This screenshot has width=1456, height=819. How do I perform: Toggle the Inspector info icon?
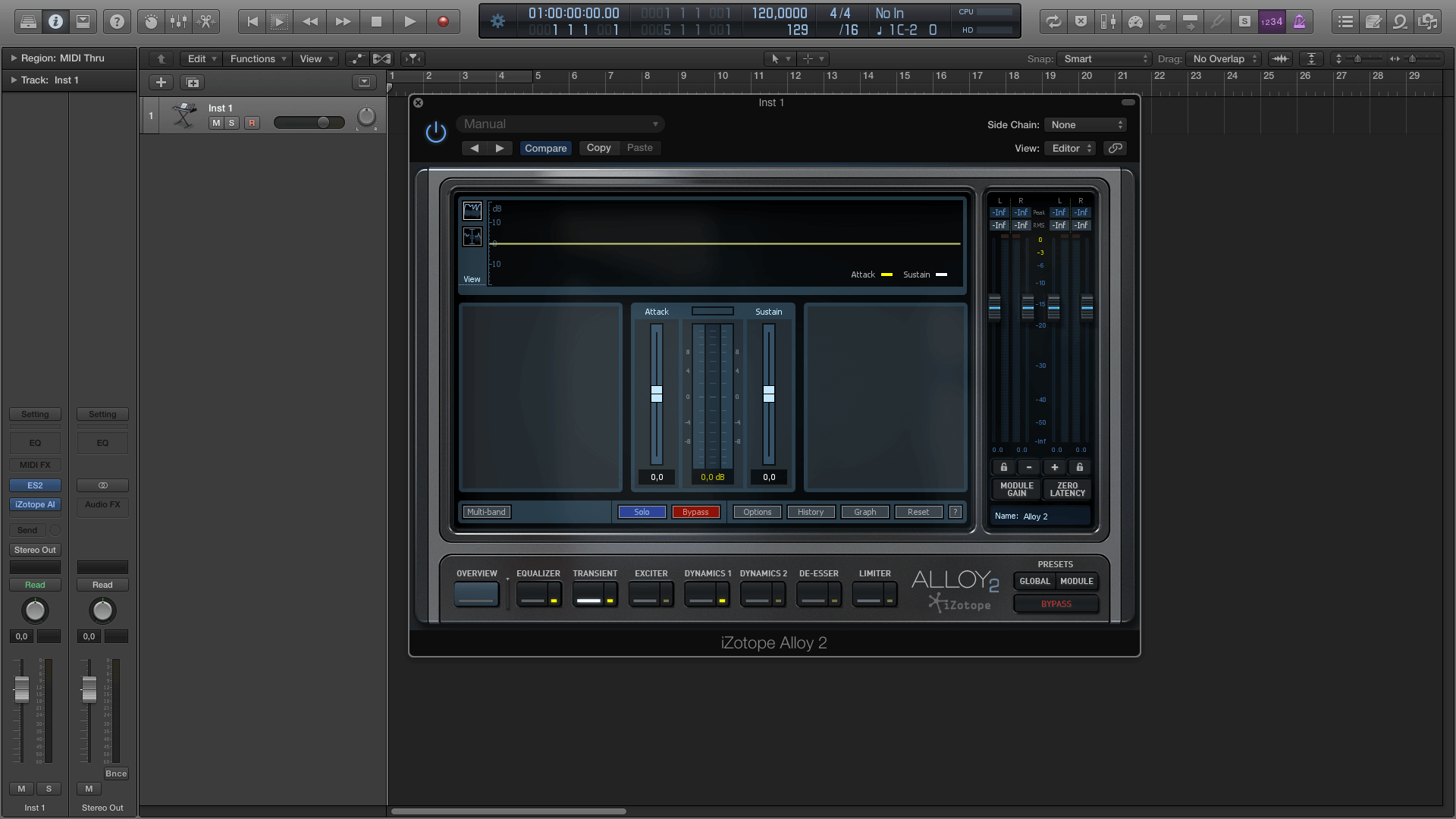click(55, 22)
